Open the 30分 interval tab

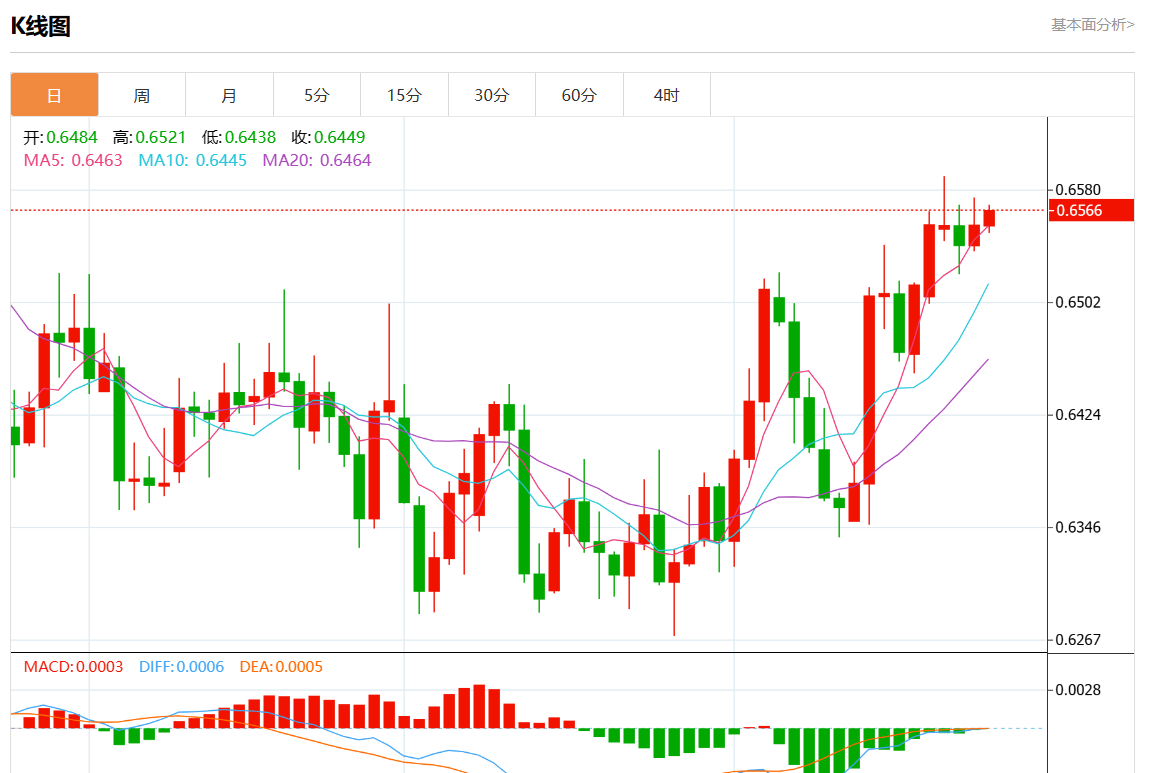492,95
